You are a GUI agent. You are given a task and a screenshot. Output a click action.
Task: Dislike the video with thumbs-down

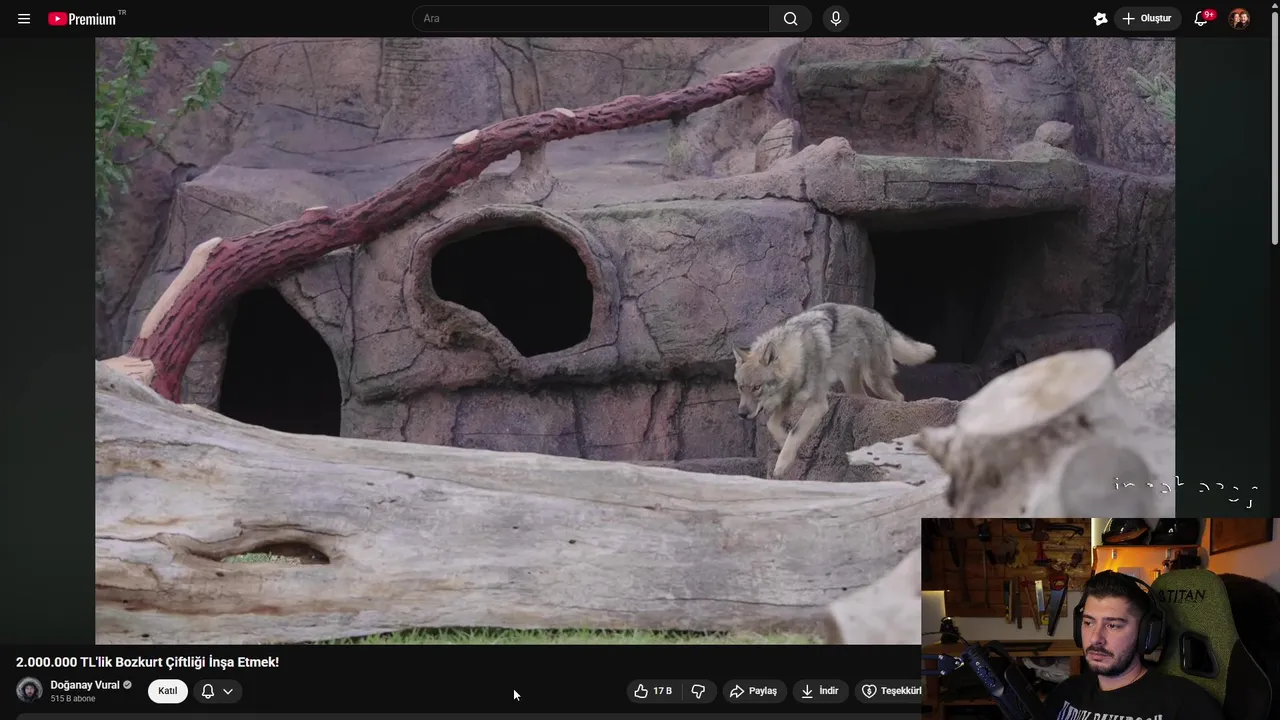tap(698, 691)
